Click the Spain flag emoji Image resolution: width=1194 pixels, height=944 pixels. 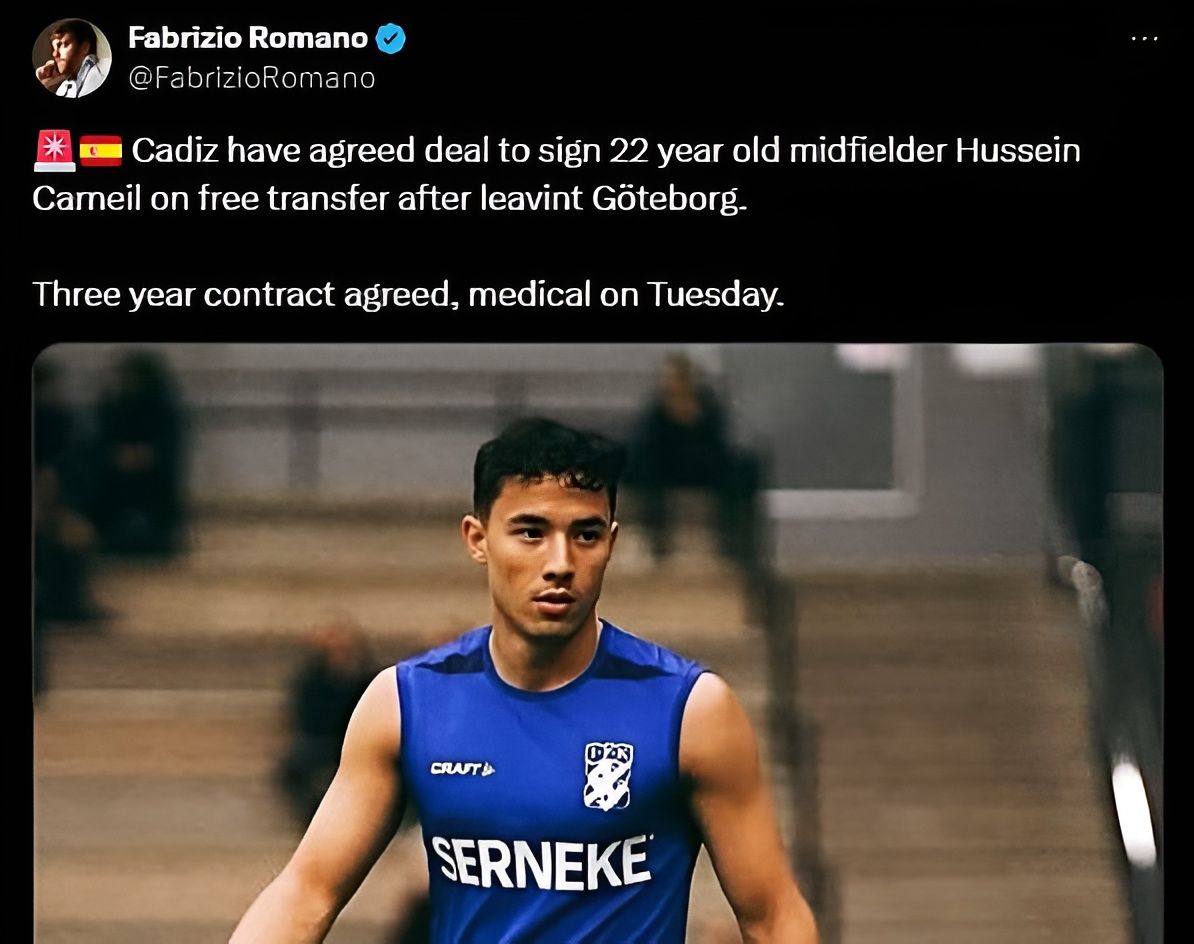tap(101, 150)
